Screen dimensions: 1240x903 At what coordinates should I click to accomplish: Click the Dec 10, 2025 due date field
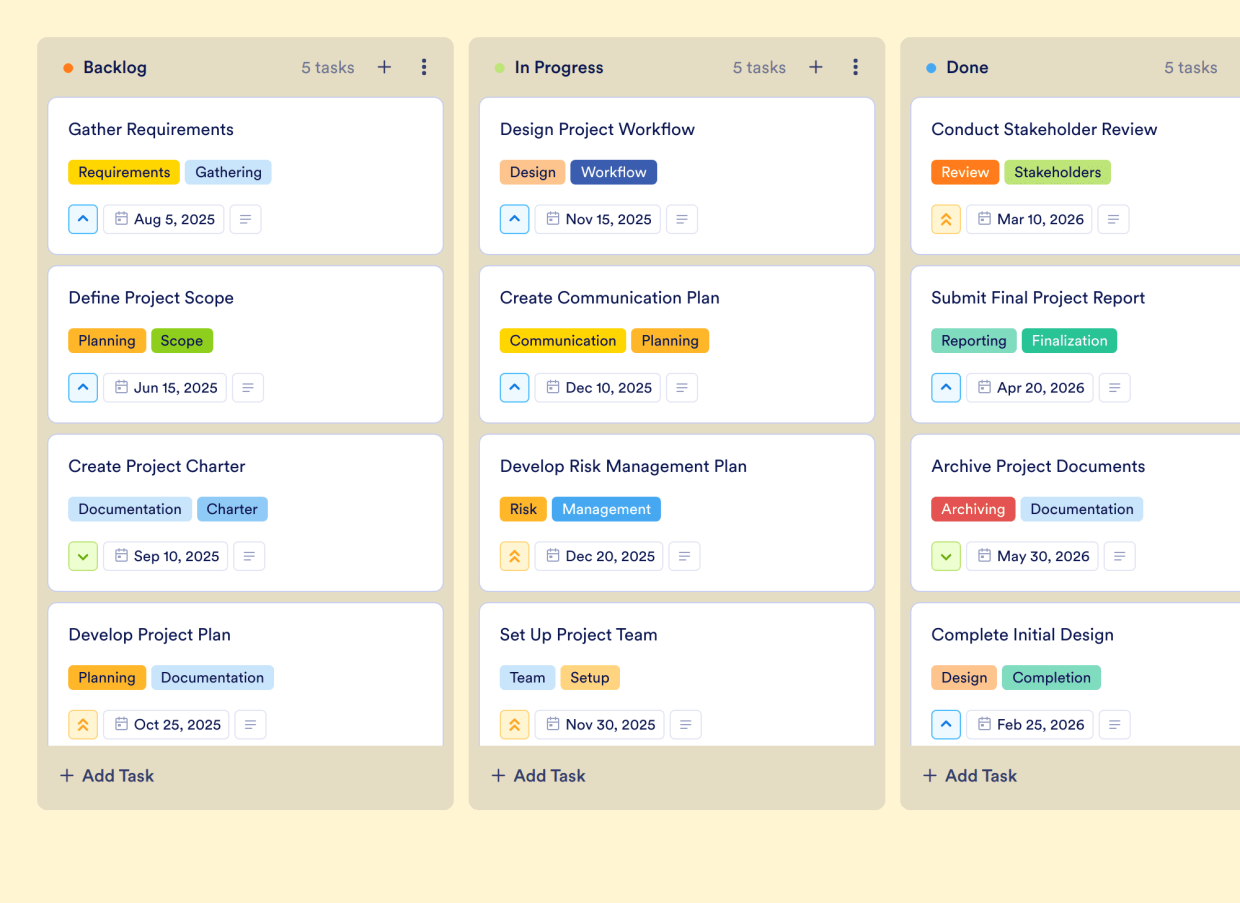click(597, 387)
